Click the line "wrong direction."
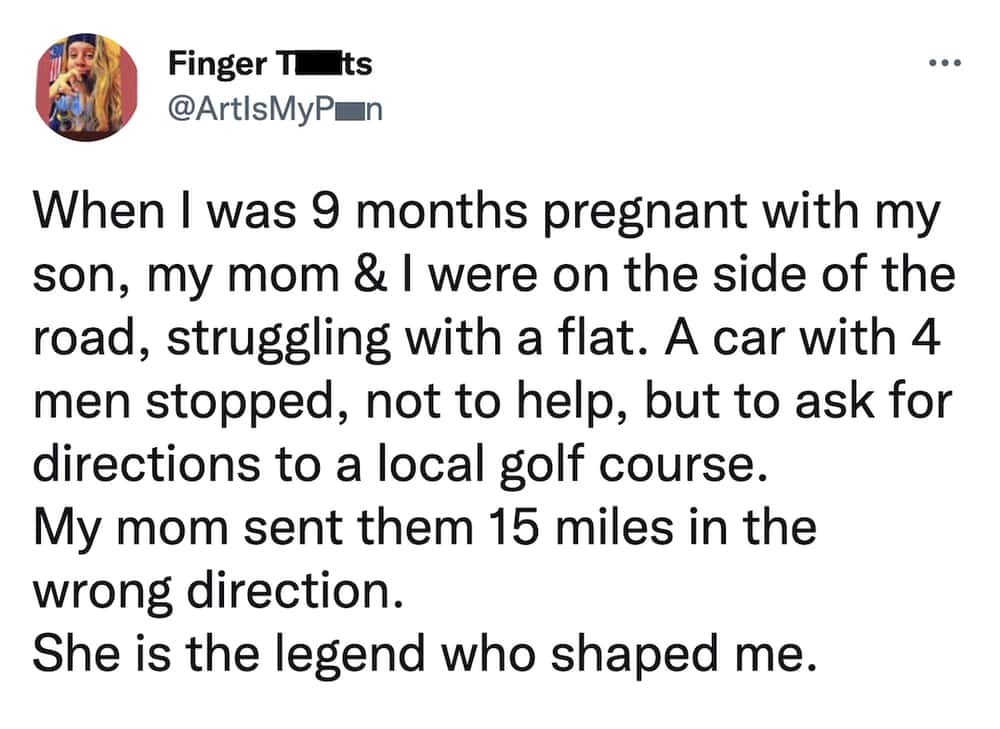The image size is (1000, 729). (217, 593)
